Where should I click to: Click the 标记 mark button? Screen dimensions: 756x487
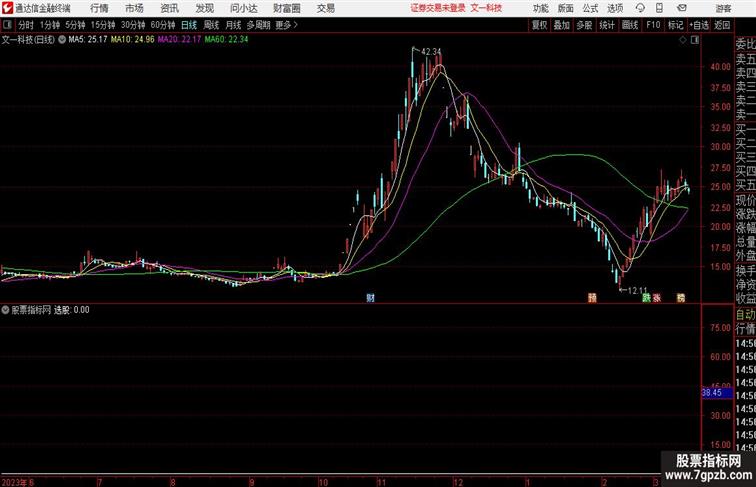pos(675,25)
